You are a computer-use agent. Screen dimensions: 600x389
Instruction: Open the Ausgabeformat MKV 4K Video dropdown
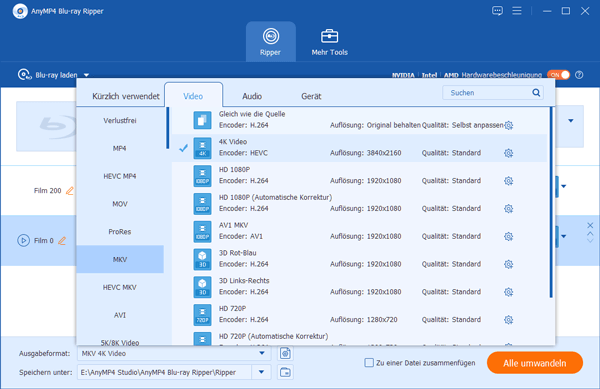174,353
